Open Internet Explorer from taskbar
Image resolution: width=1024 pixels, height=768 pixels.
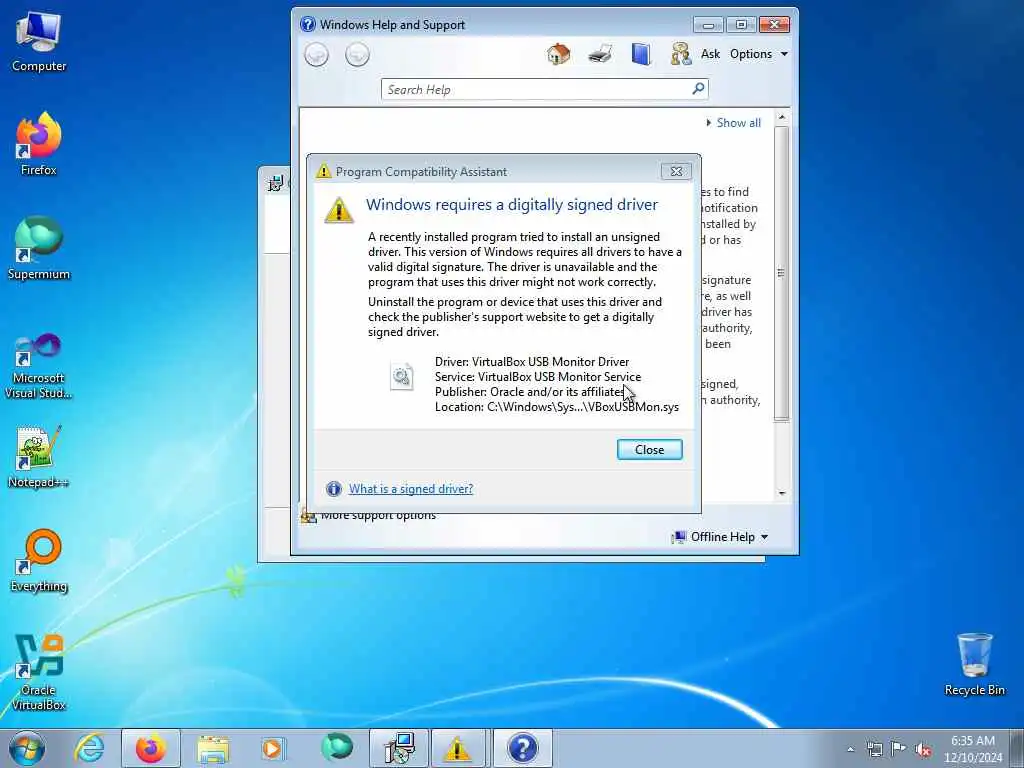[x=89, y=748]
